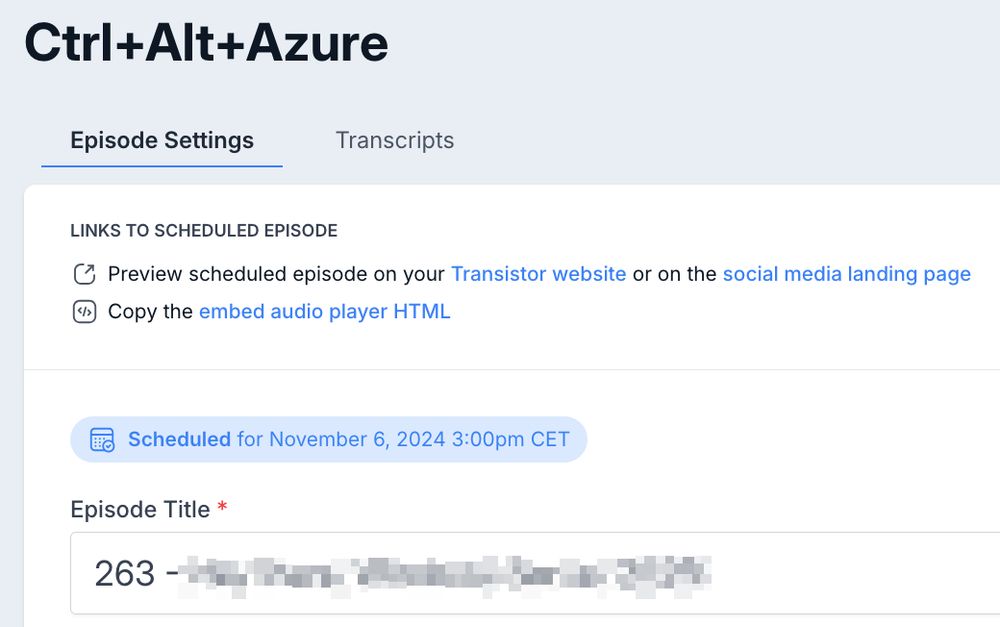The image size is (1000, 627).
Task: Click the embed audio player HTML link
Action: point(325,312)
